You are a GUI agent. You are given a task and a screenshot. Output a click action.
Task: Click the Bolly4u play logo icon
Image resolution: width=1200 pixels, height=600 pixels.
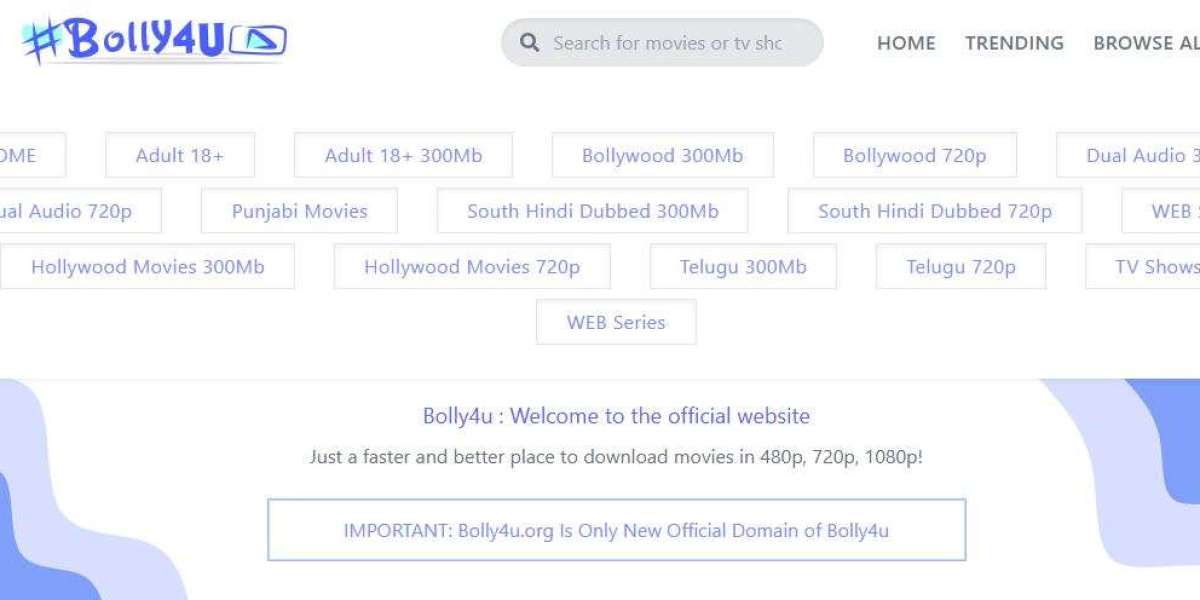260,40
